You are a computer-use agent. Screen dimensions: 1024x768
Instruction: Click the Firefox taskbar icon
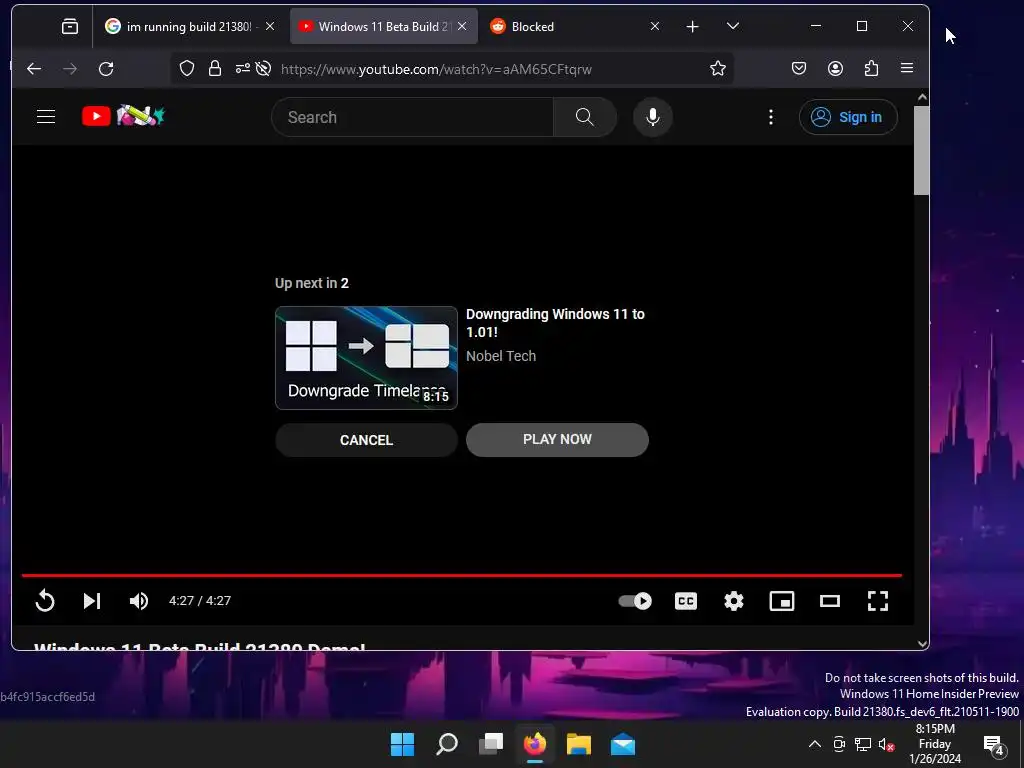pos(535,744)
